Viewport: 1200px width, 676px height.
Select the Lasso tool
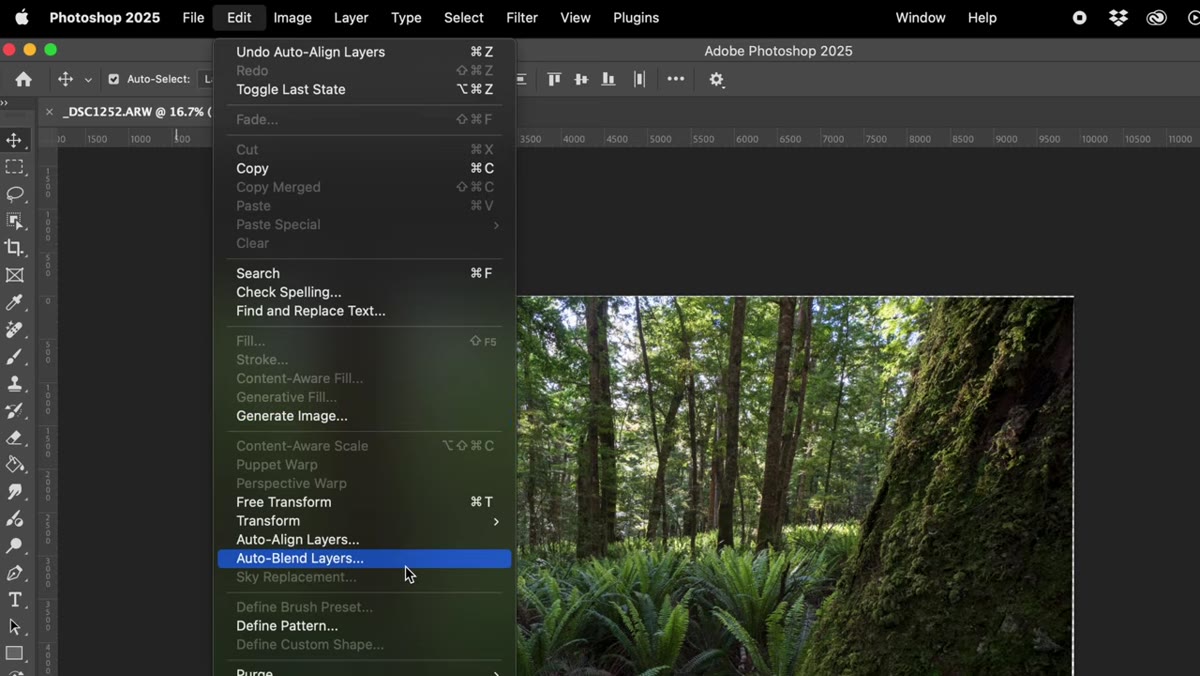click(14, 194)
